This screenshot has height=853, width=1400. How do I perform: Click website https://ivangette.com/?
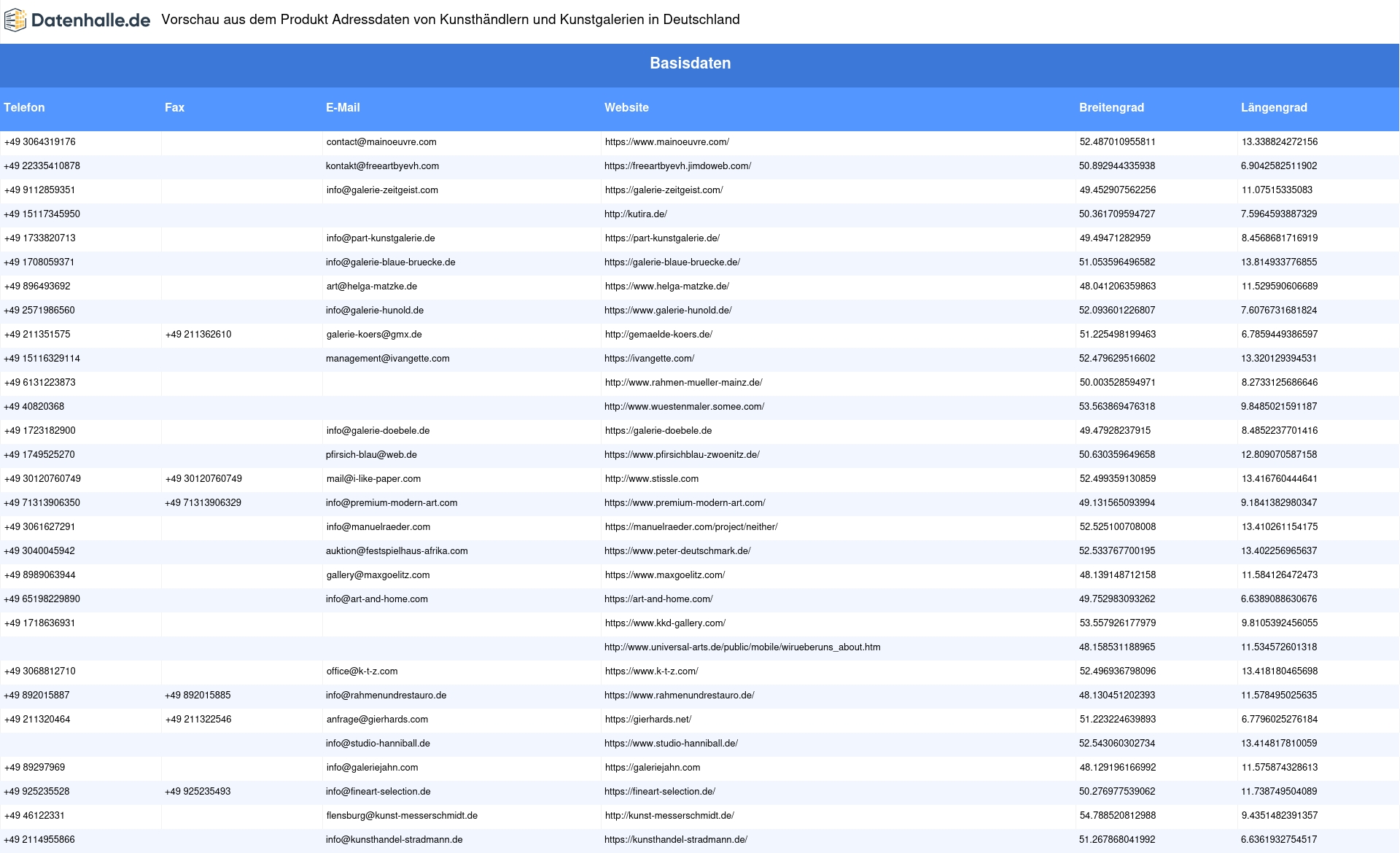coord(649,359)
